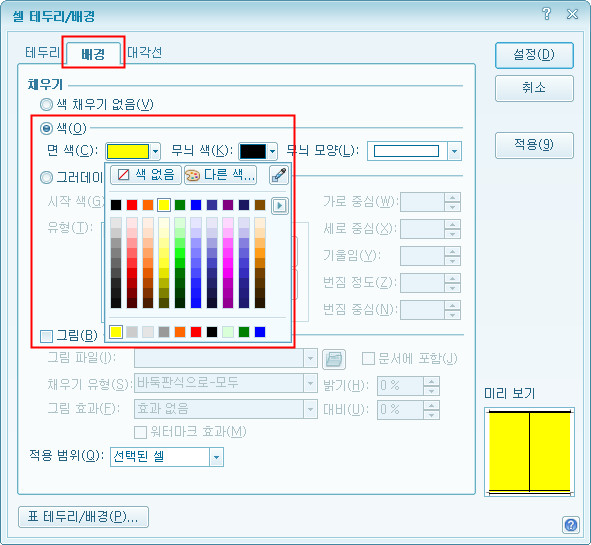Select the no color fill radio button
Screen dimensions: 591x545
(46, 104)
